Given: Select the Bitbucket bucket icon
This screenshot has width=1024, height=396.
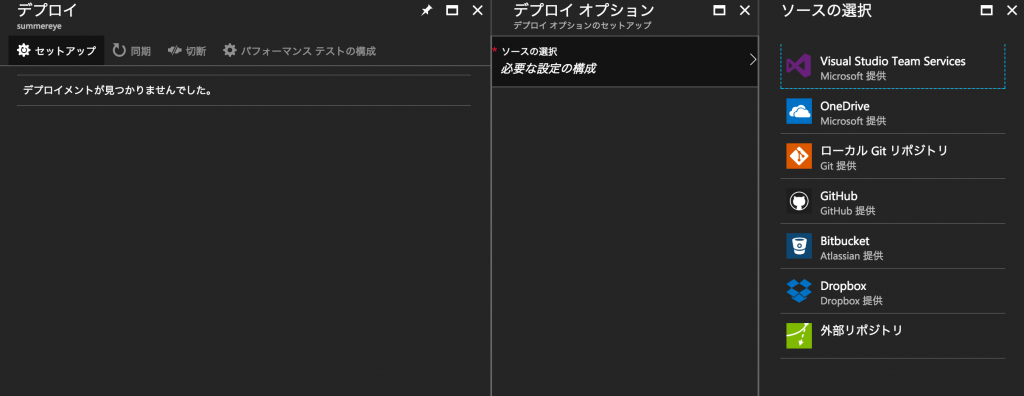Looking at the screenshot, I should [799, 246].
